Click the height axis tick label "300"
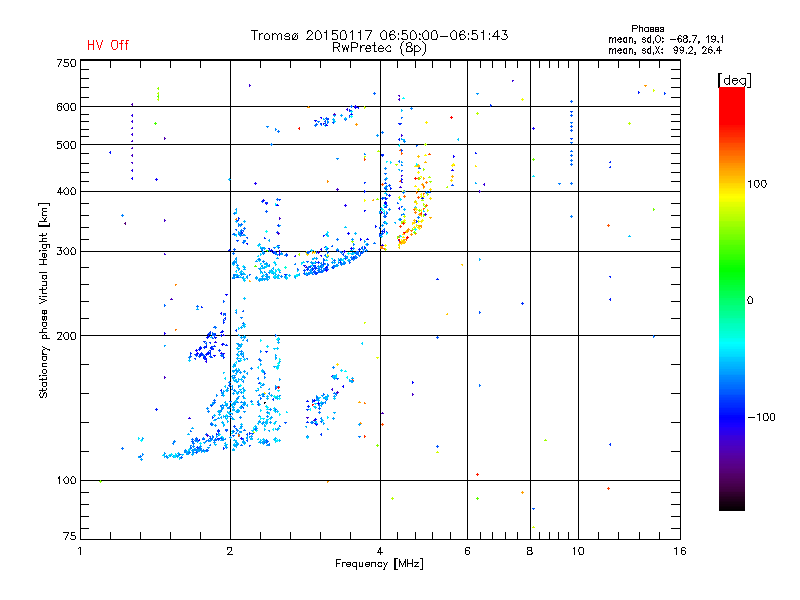 point(66,251)
